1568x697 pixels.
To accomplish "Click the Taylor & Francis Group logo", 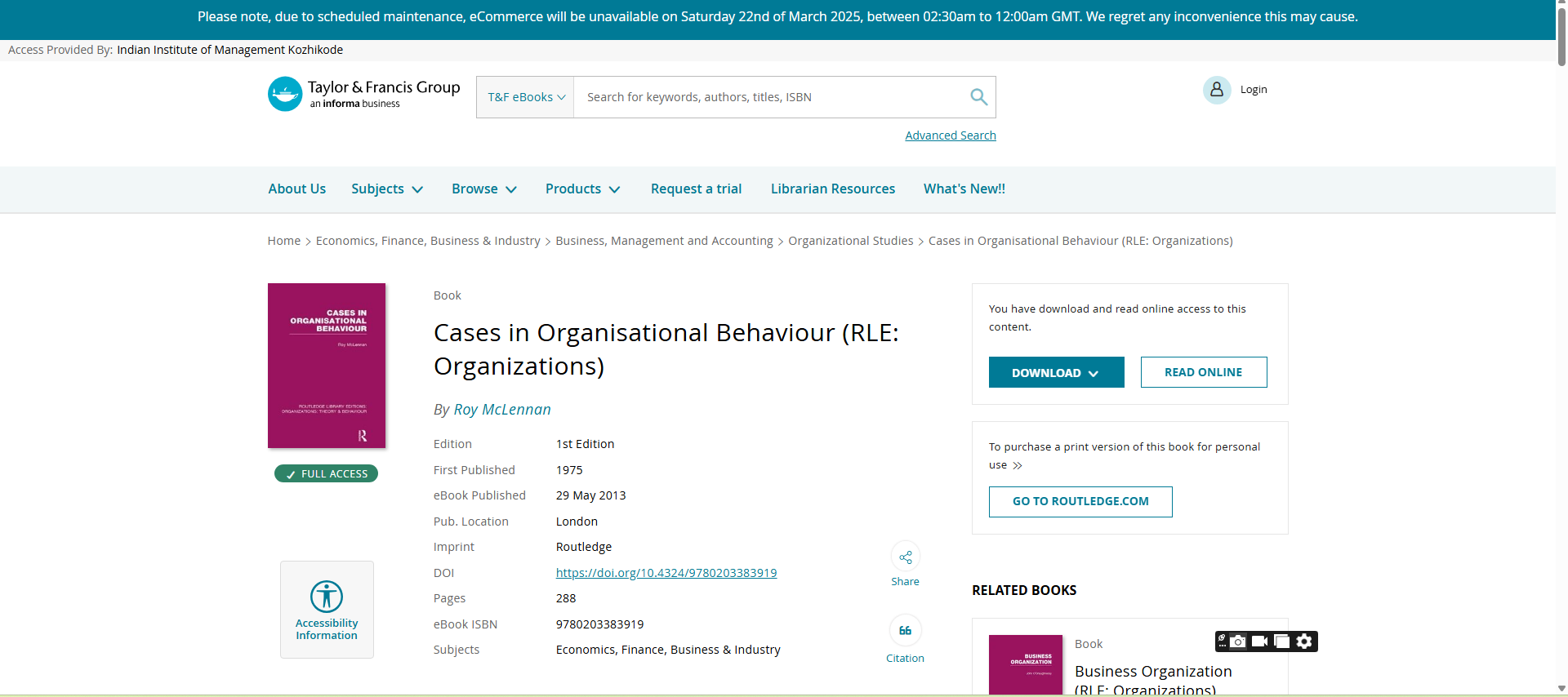I will tap(364, 95).
